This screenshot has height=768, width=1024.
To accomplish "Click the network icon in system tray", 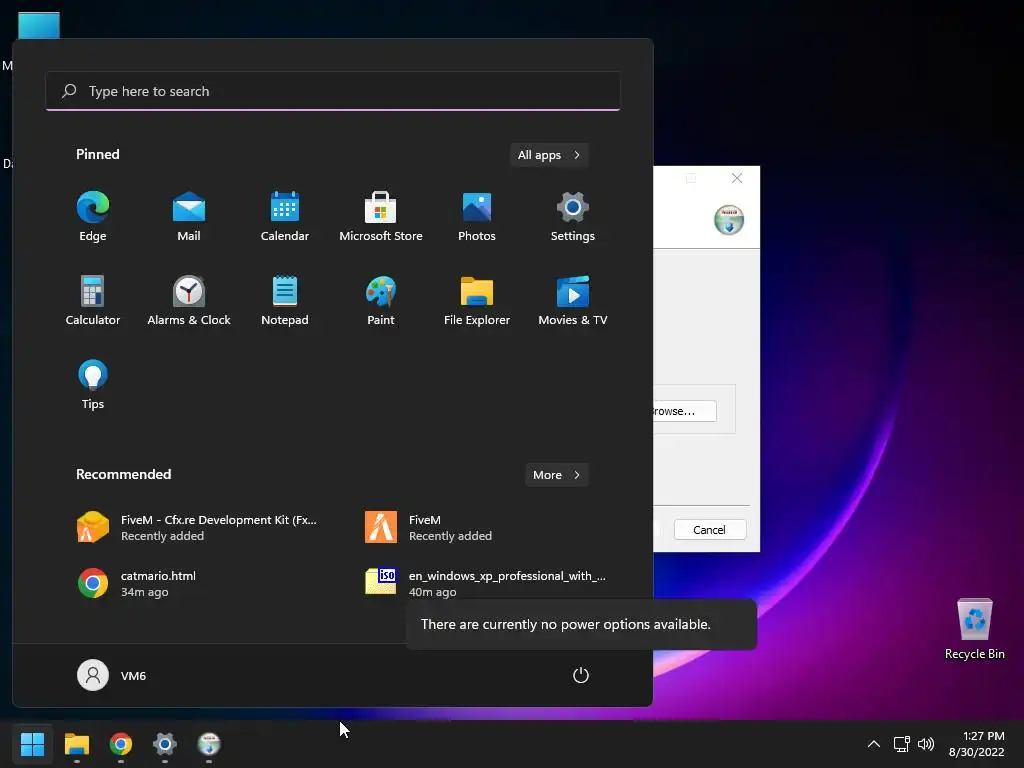I will pyautogui.click(x=902, y=744).
